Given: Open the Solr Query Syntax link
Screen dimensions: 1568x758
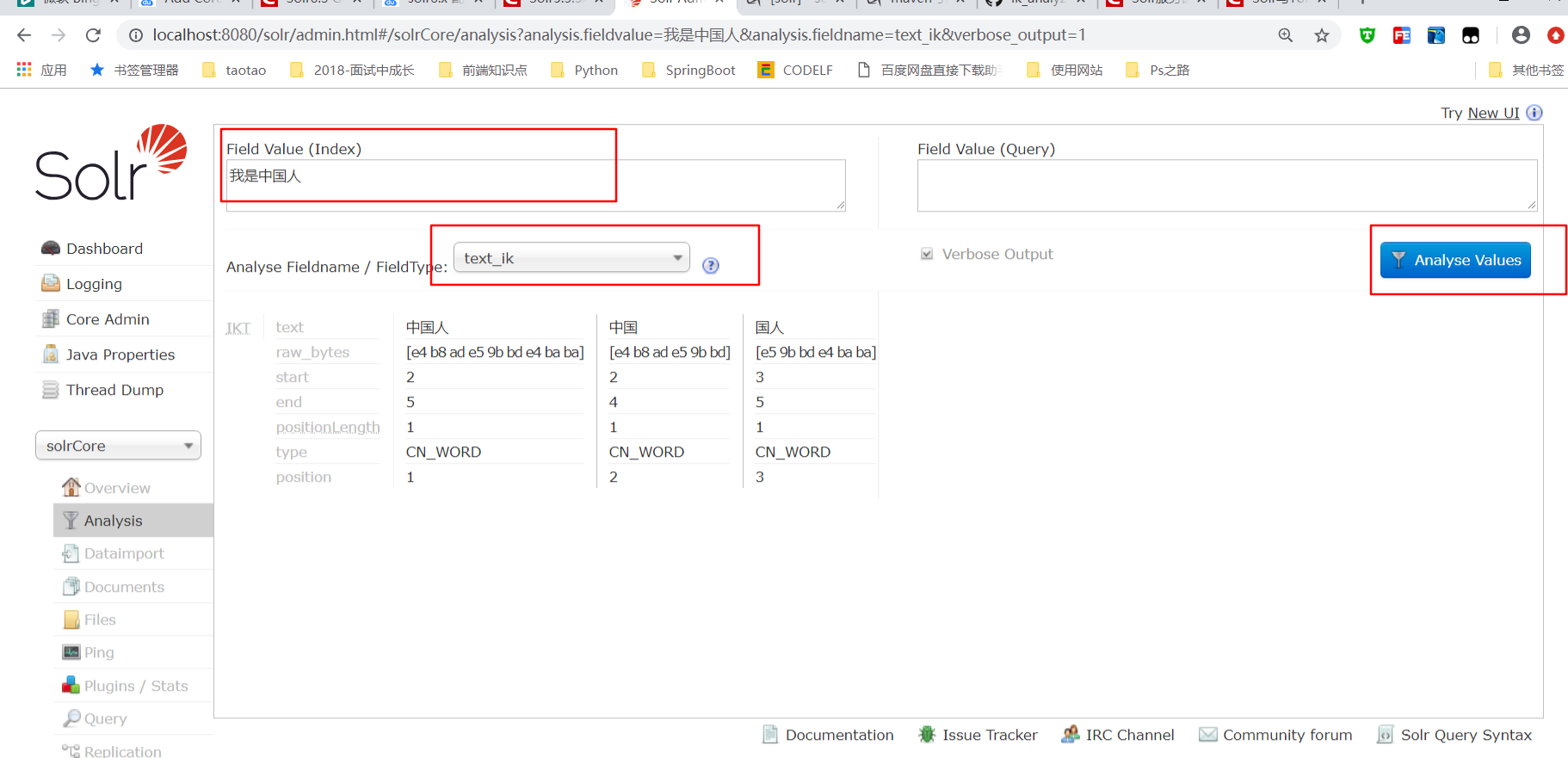Looking at the screenshot, I should pos(1466,734).
